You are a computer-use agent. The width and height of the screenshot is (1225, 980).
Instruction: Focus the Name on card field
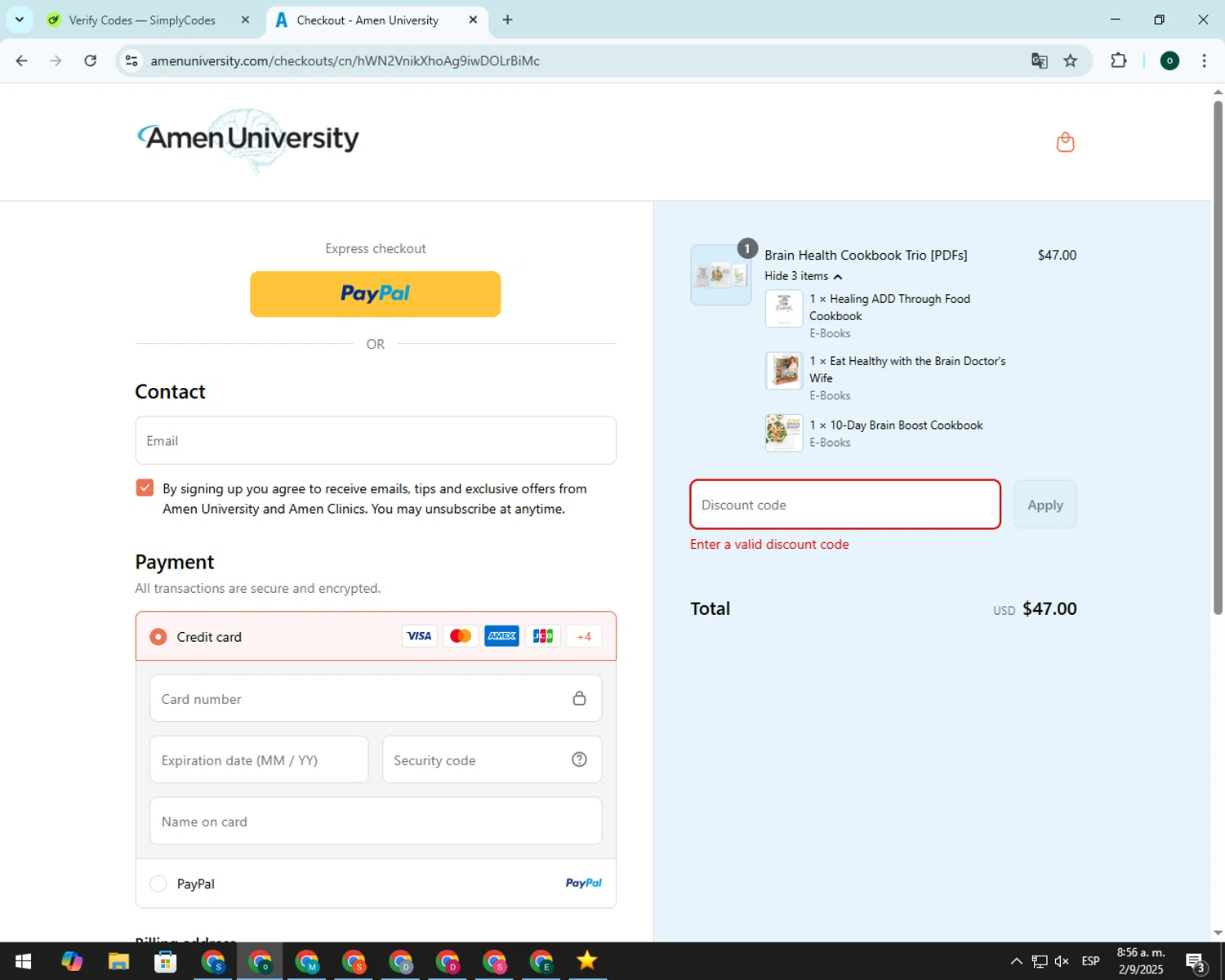tap(376, 821)
